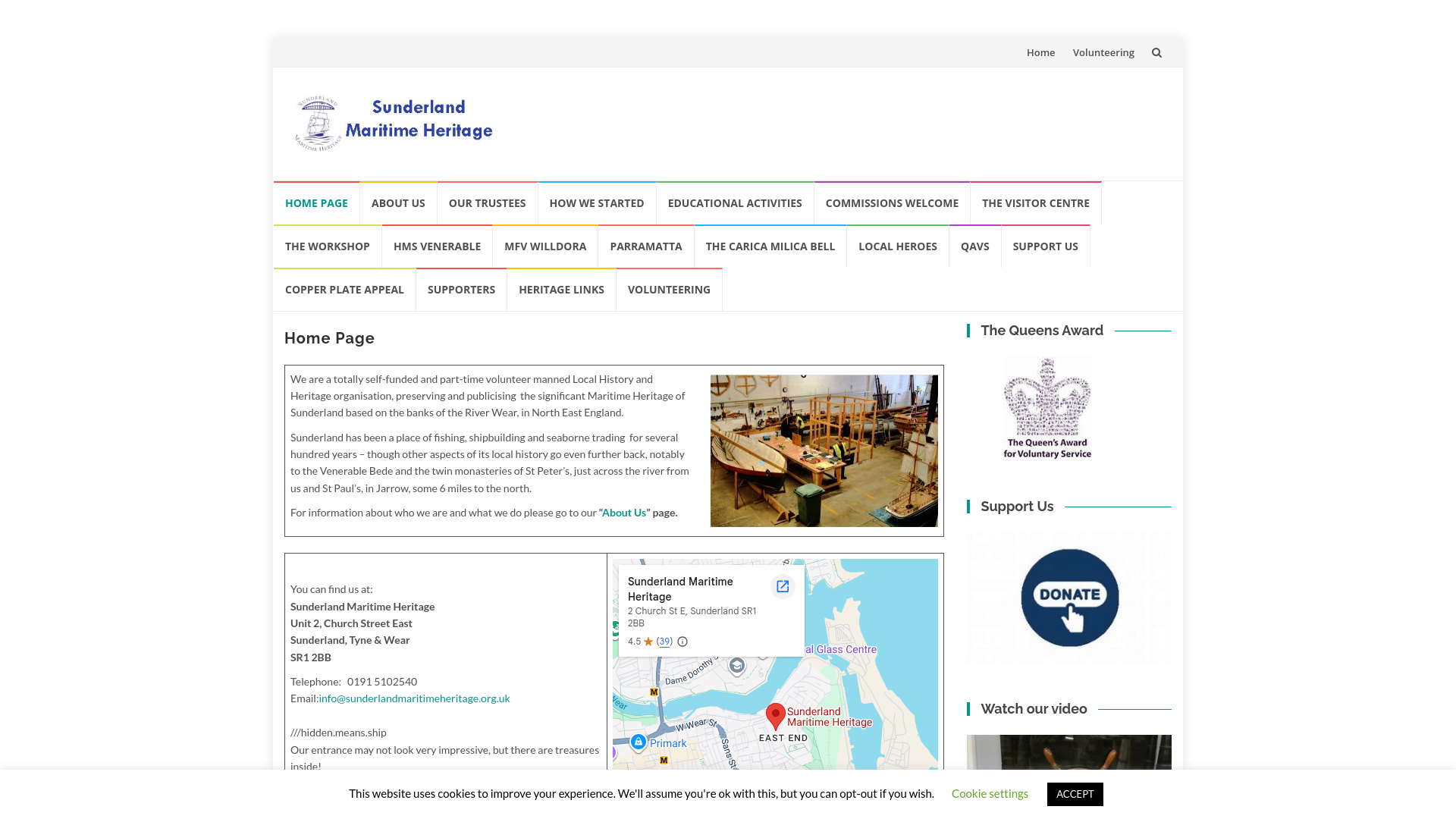
Task: Open Copper Plate Appeal menu item
Action: [x=344, y=290]
